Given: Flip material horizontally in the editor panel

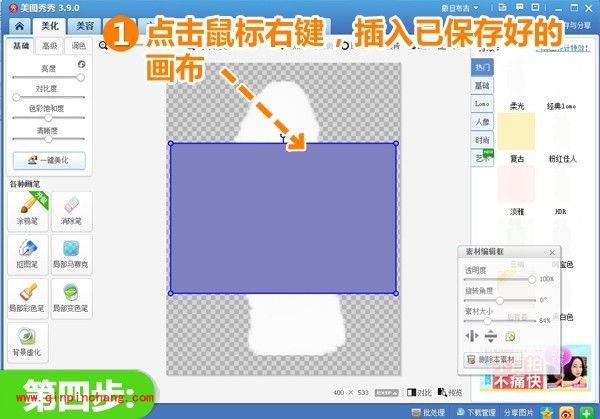Looking at the screenshot, I should tap(470, 337).
